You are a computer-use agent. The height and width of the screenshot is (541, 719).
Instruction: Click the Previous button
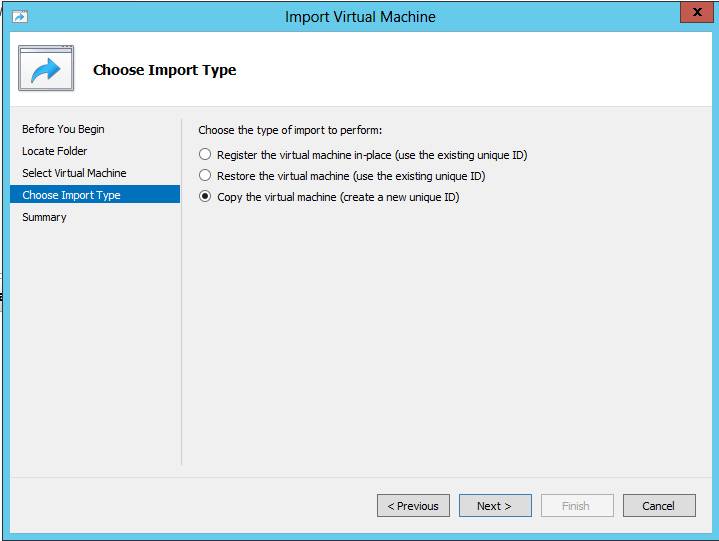(413, 506)
